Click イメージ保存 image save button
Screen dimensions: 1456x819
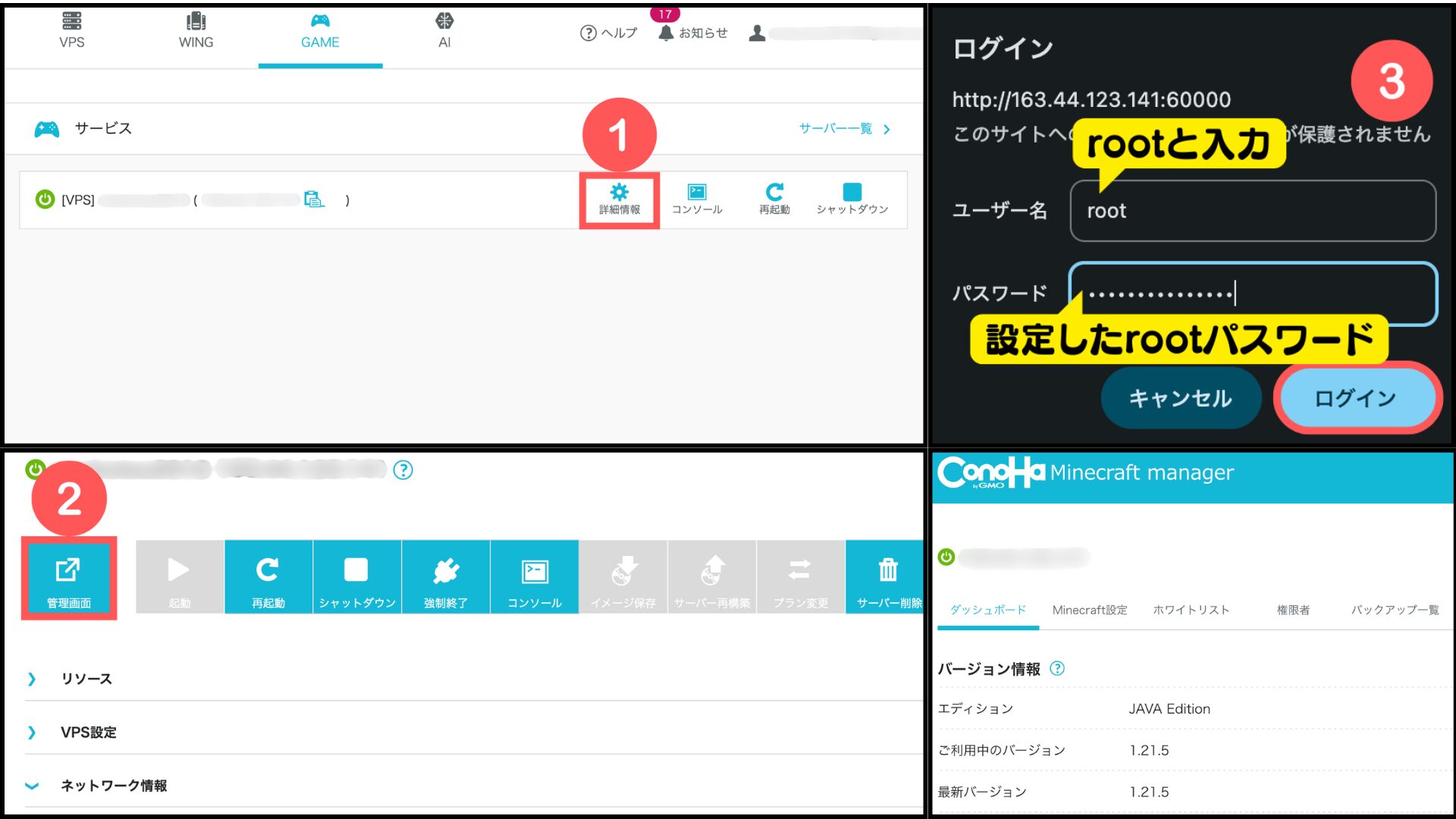coord(623,577)
